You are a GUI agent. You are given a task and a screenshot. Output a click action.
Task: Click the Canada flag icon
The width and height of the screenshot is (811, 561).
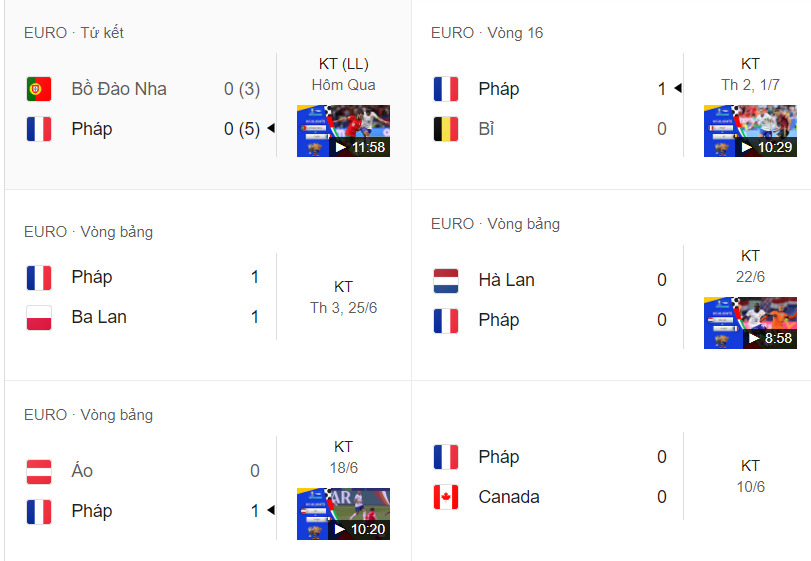coord(446,497)
